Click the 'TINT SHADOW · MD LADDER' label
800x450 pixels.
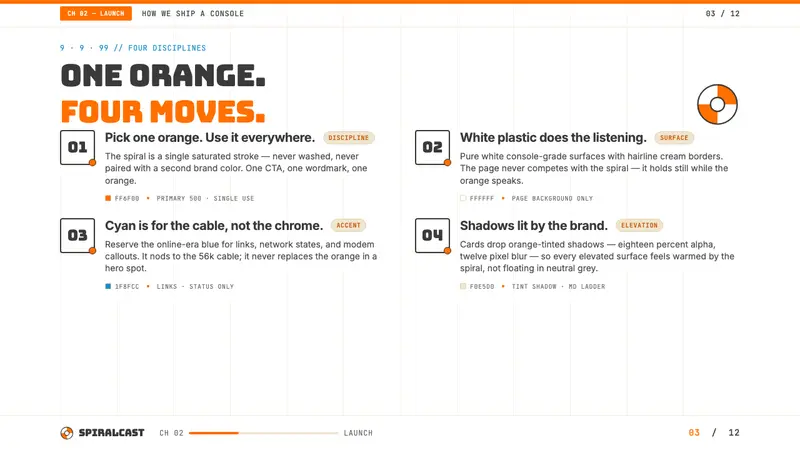[558, 287]
